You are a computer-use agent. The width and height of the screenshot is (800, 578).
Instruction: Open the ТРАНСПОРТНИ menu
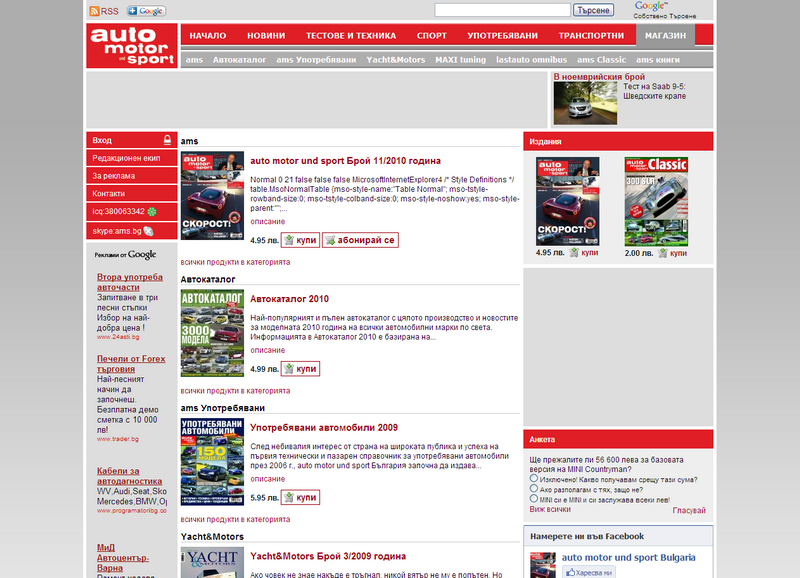click(x=591, y=36)
